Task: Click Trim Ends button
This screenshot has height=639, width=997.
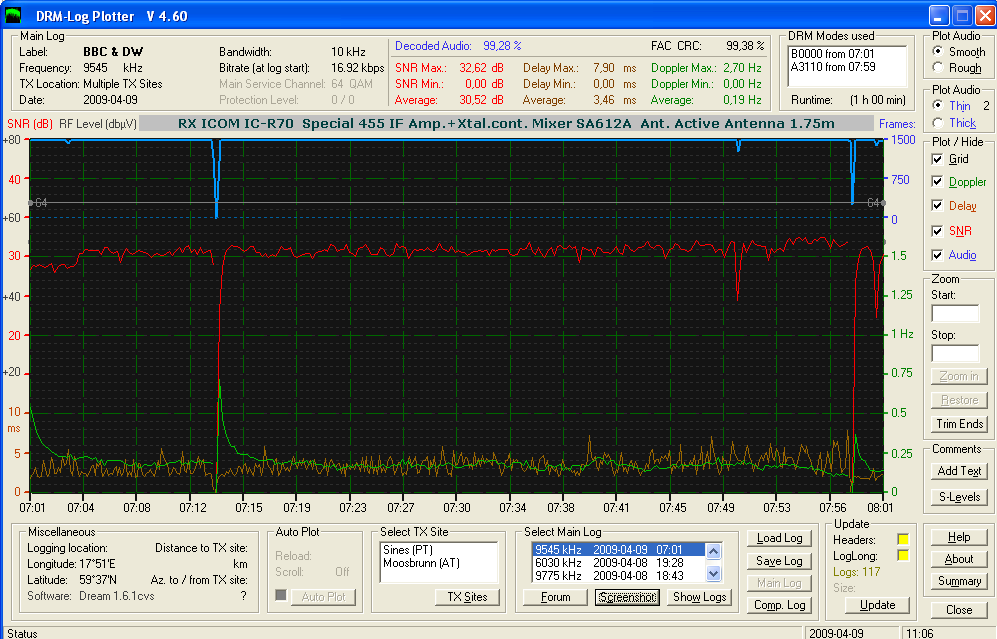Action: 959,423
